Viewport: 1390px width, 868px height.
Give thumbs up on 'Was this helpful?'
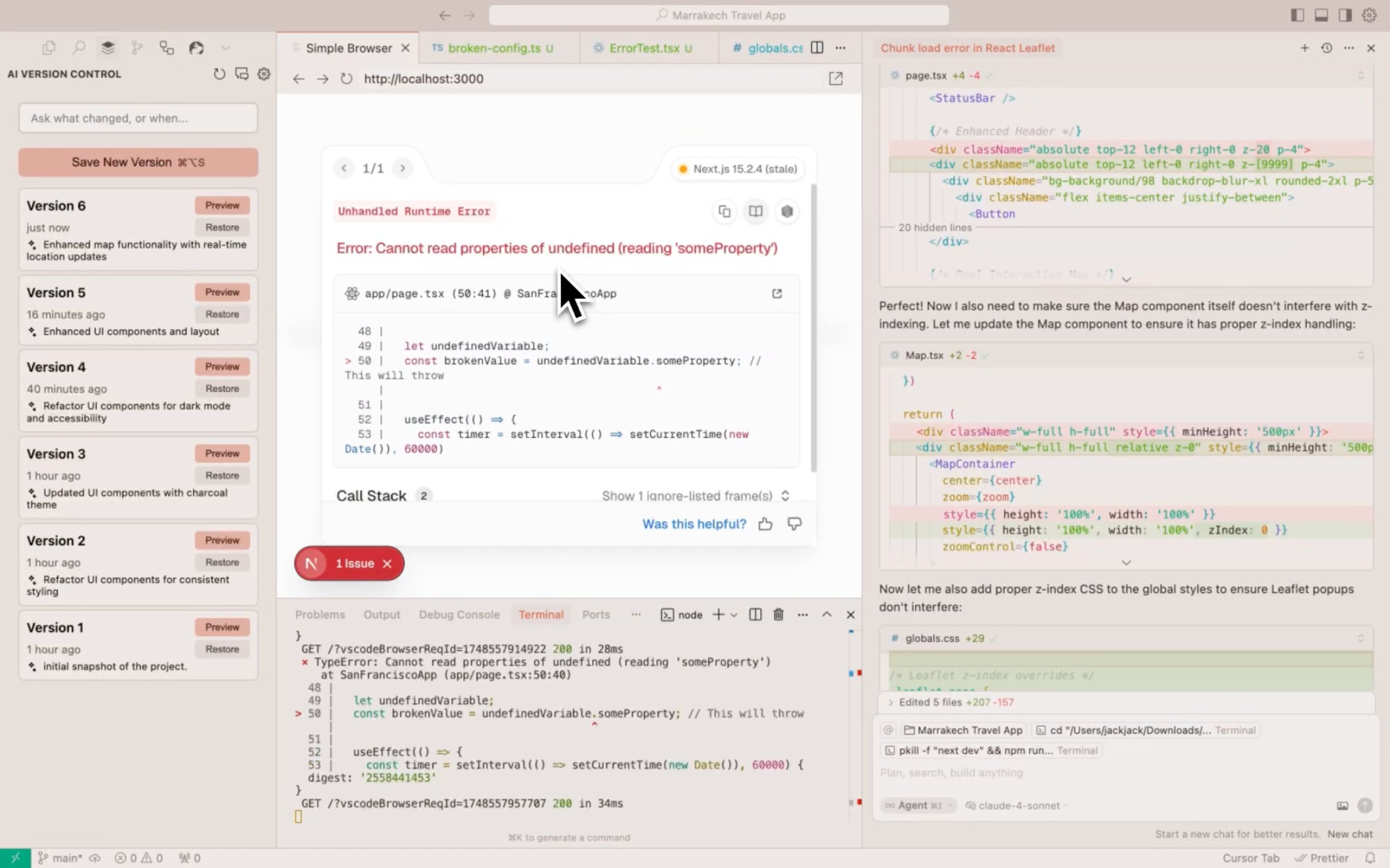[x=765, y=524]
